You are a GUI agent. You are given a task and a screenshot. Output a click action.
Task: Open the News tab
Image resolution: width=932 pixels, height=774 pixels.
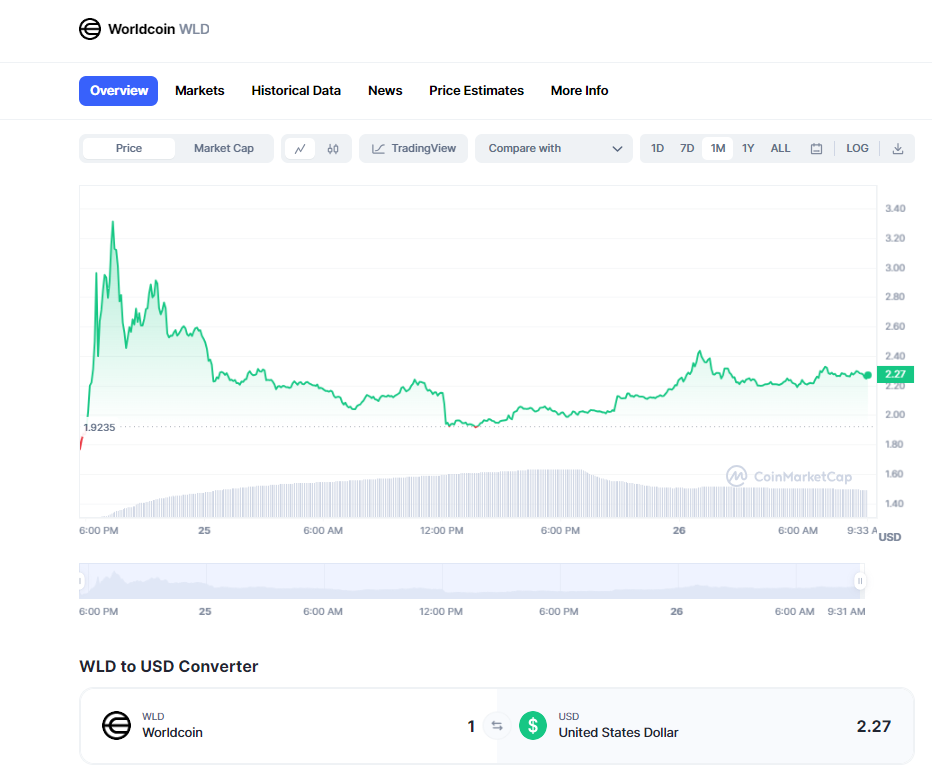(x=385, y=91)
